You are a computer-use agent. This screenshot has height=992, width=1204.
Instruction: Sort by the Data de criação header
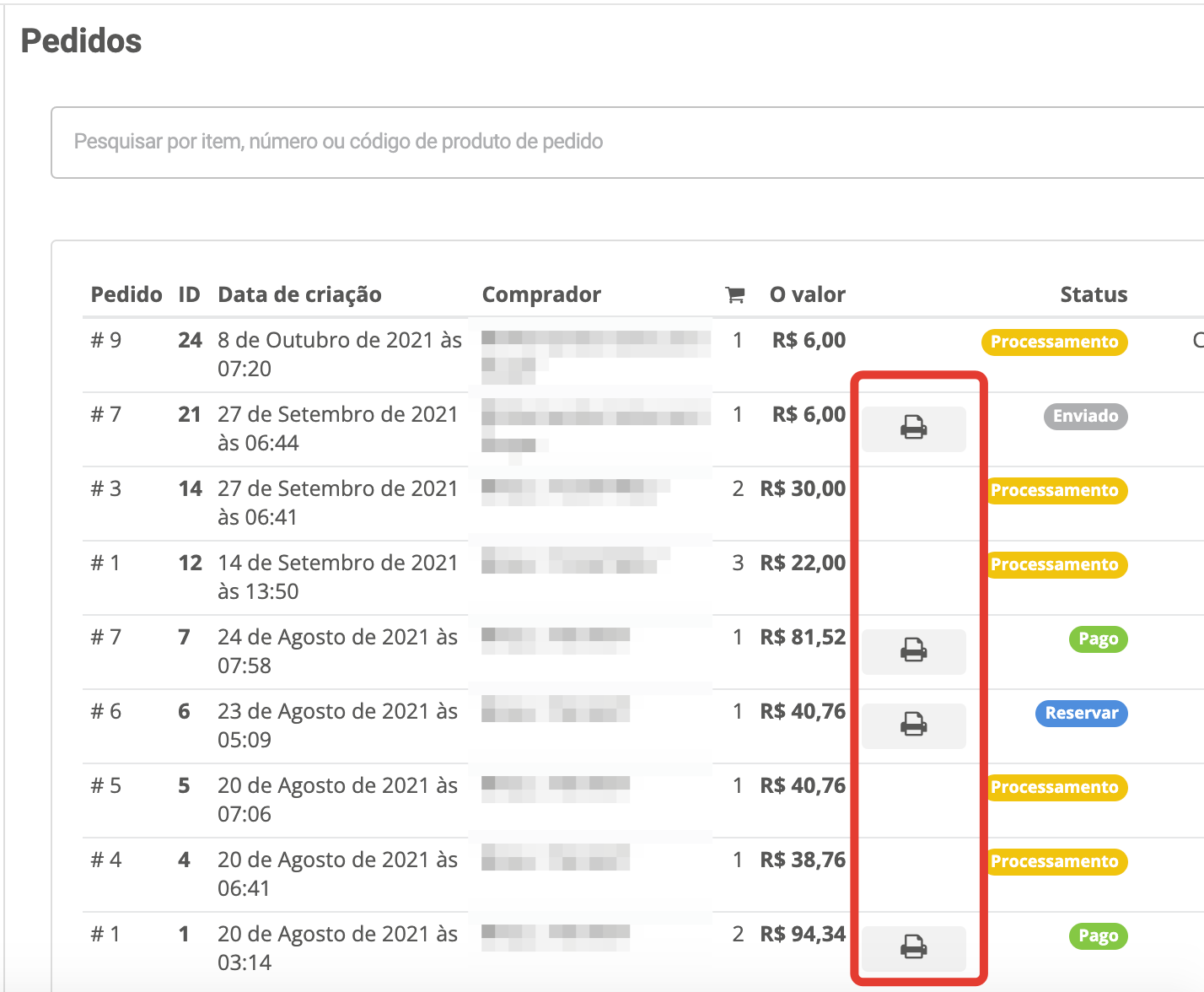point(299,294)
